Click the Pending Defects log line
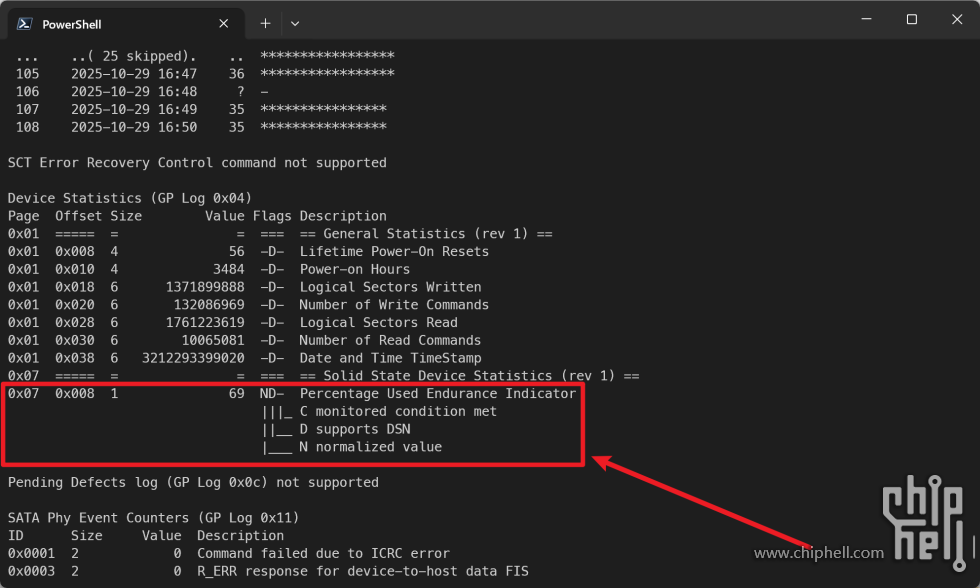 (x=193, y=482)
